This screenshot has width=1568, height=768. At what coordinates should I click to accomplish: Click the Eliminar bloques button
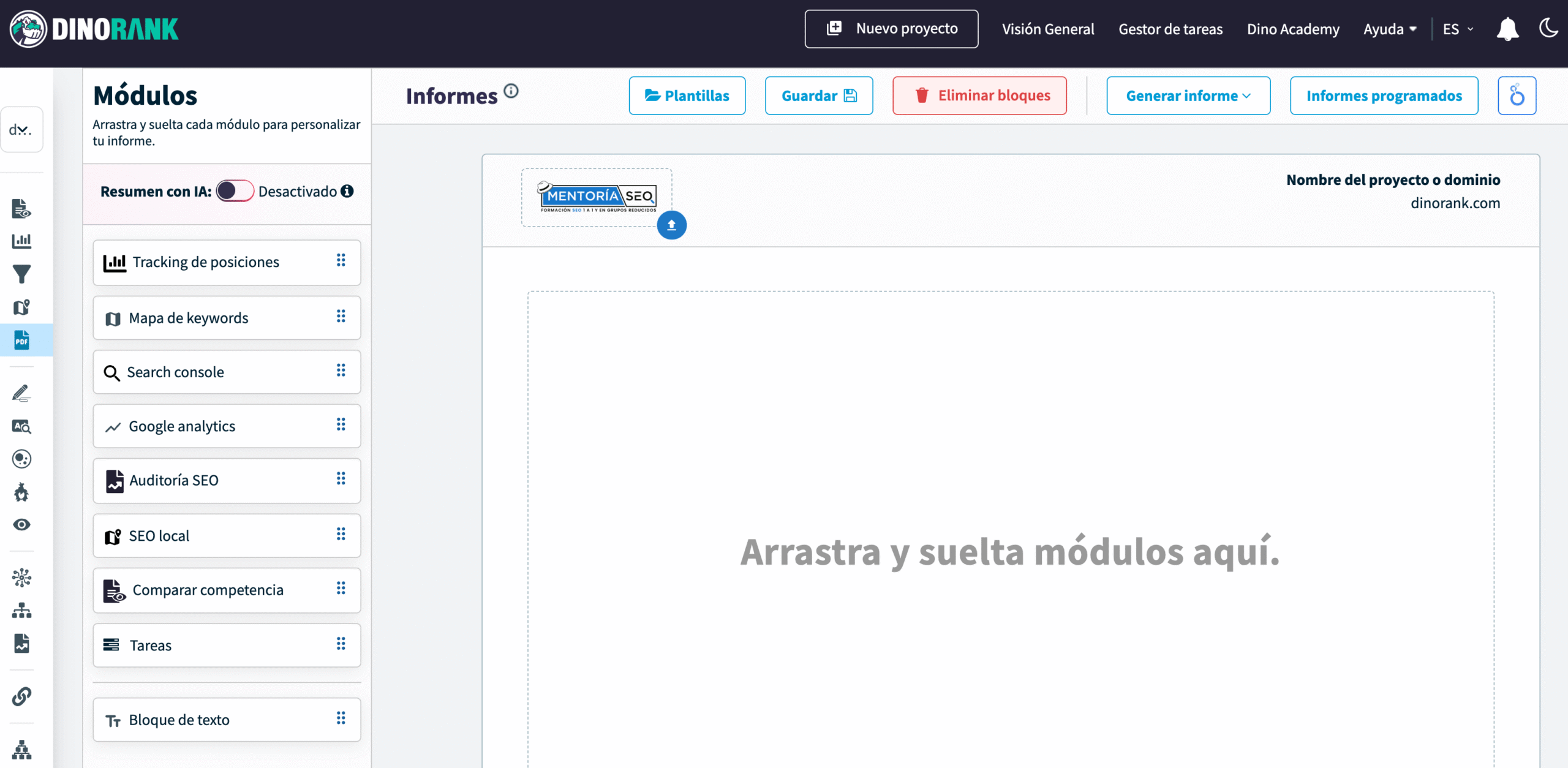pyautogui.click(x=979, y=96)
